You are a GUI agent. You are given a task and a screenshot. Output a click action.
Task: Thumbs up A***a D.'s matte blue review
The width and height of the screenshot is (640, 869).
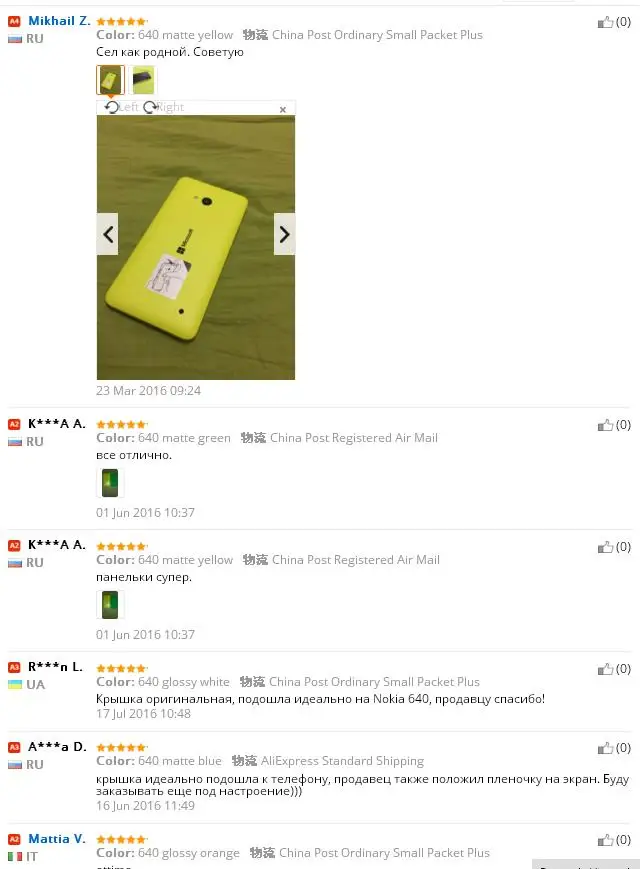tap(605, 748)
